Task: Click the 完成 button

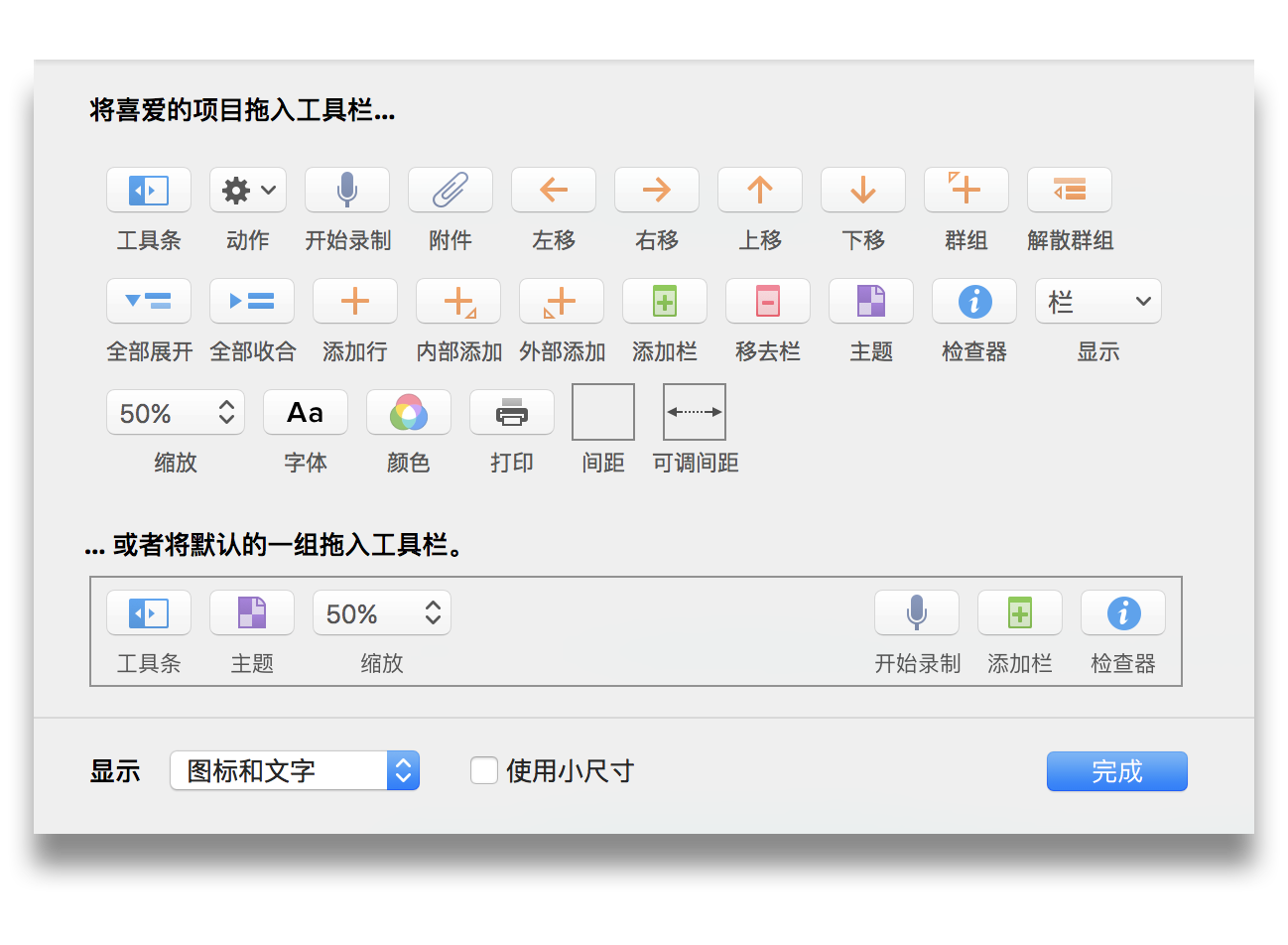Action: click(1117, 771)
